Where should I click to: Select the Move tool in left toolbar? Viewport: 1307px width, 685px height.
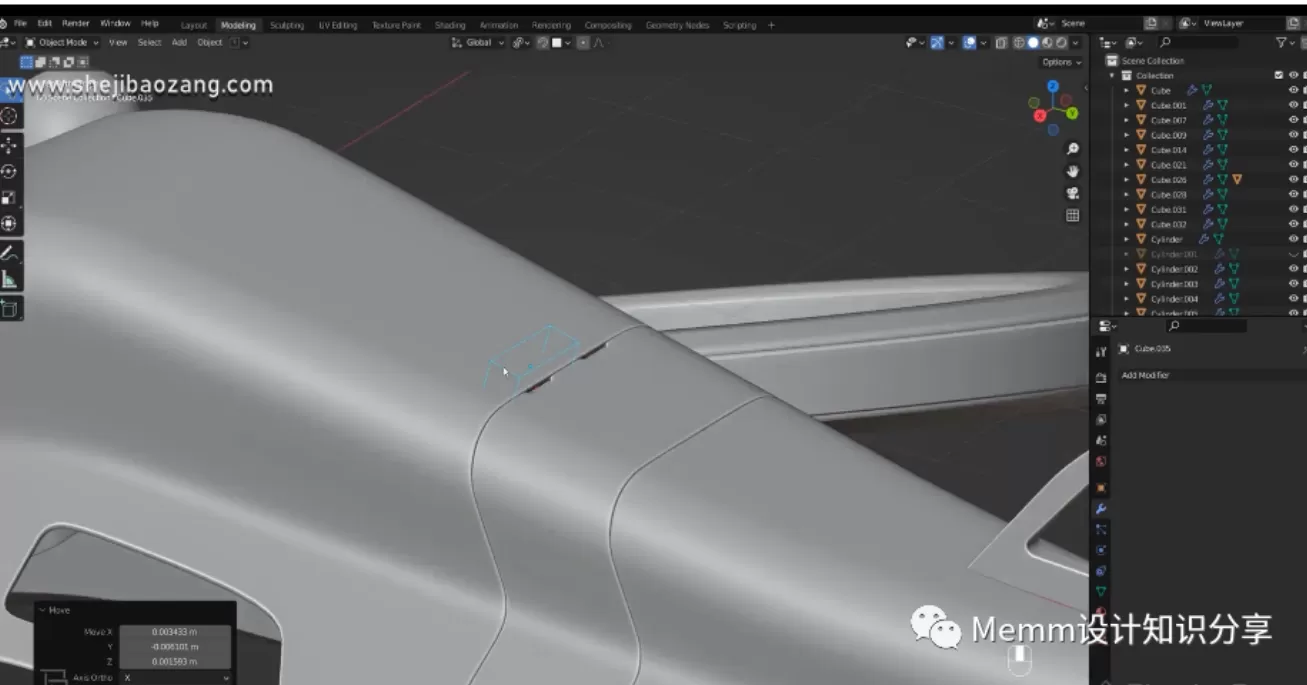click(x=9, y=145)
